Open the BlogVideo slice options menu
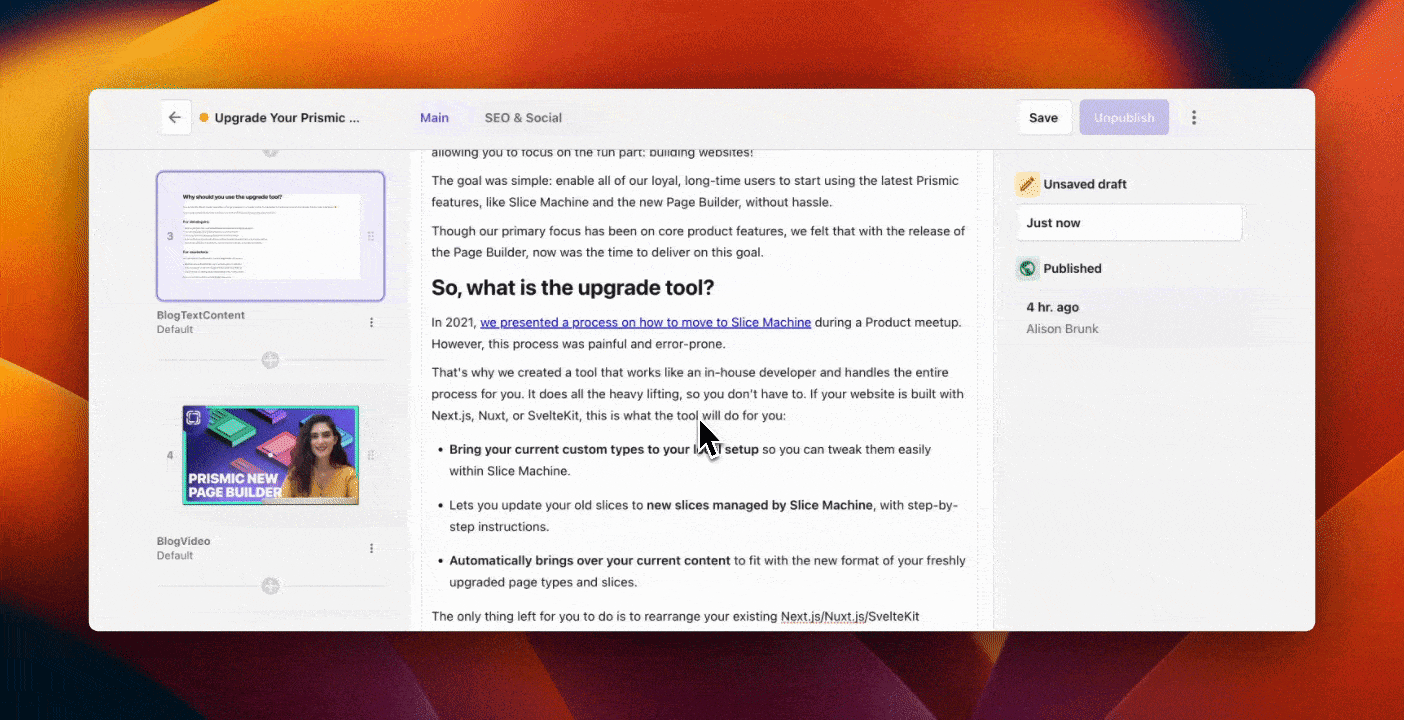The image size is (1404, 720). pyautogui.click(x=371, y=548)
